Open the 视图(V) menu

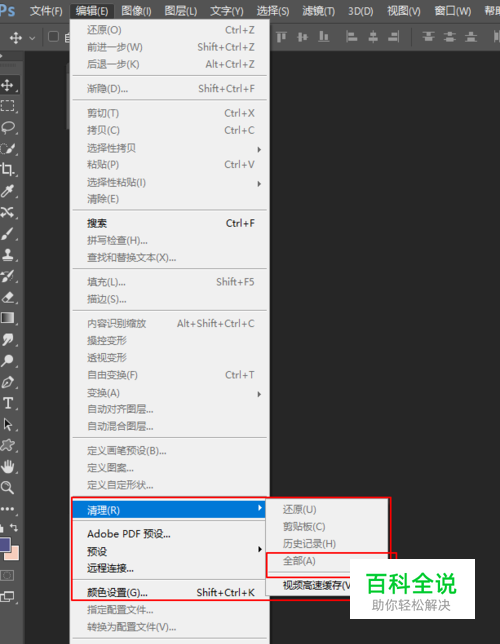pos(404,11)
